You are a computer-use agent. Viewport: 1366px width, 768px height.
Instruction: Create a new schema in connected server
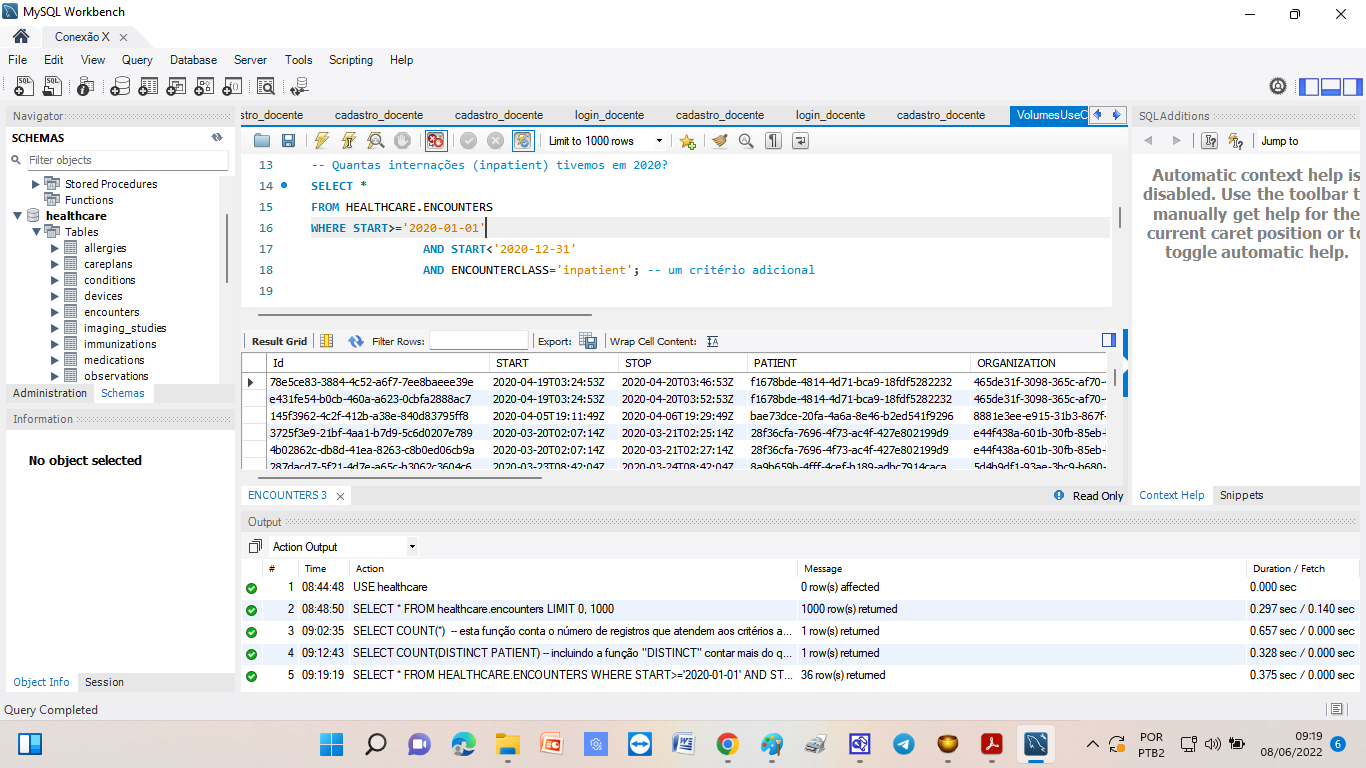(120, 87)
